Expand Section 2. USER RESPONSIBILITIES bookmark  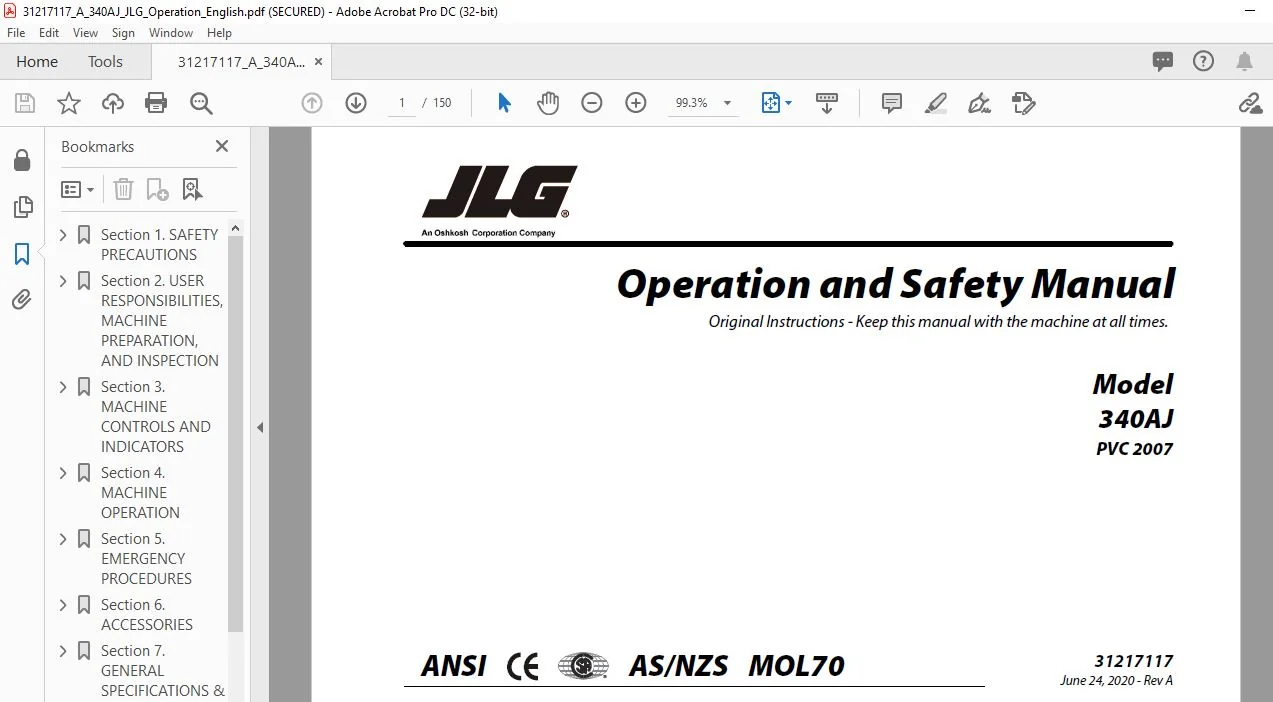click(x=64, y=281)
